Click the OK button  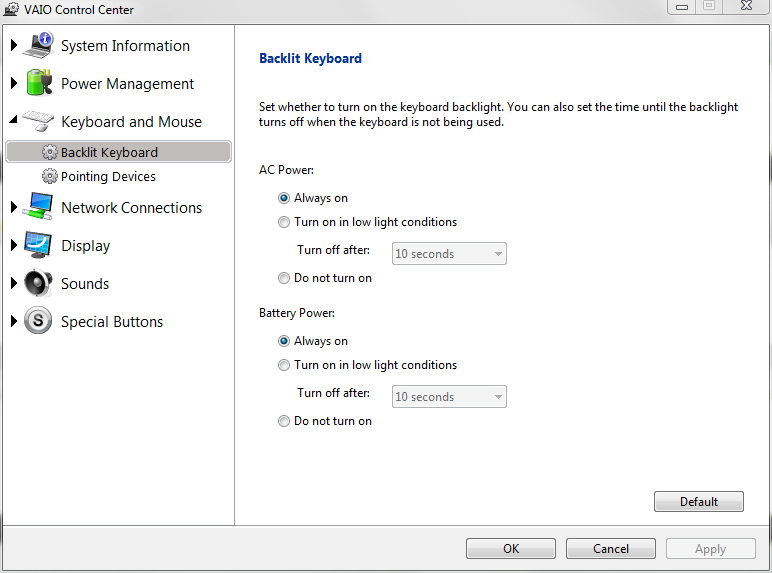(511, 548)
